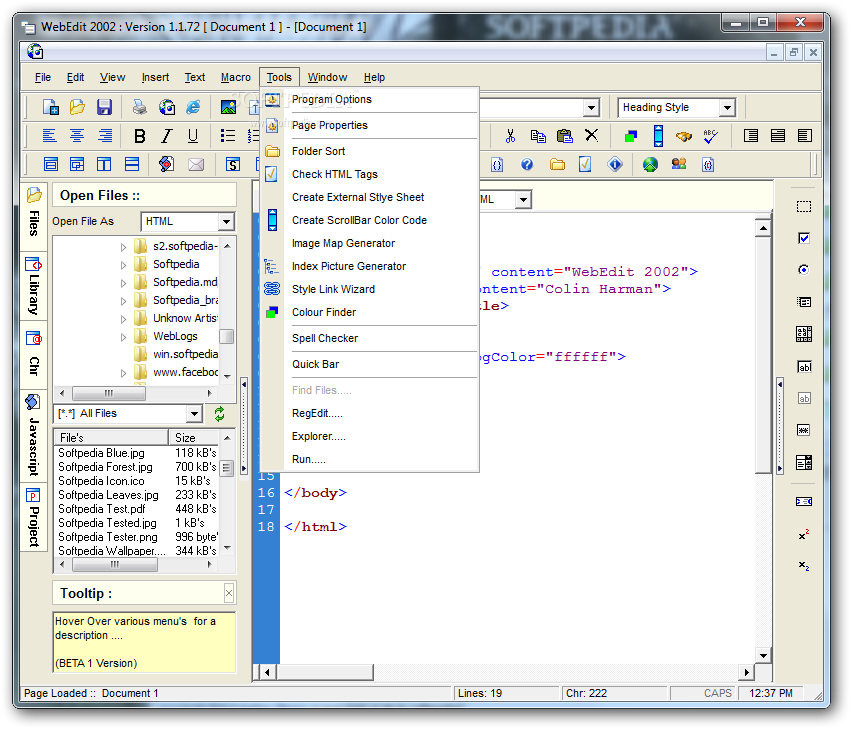The image size is (851, 729).
Task: Select Softpedia Test.pdf in file list
Action: pos(102,509)
